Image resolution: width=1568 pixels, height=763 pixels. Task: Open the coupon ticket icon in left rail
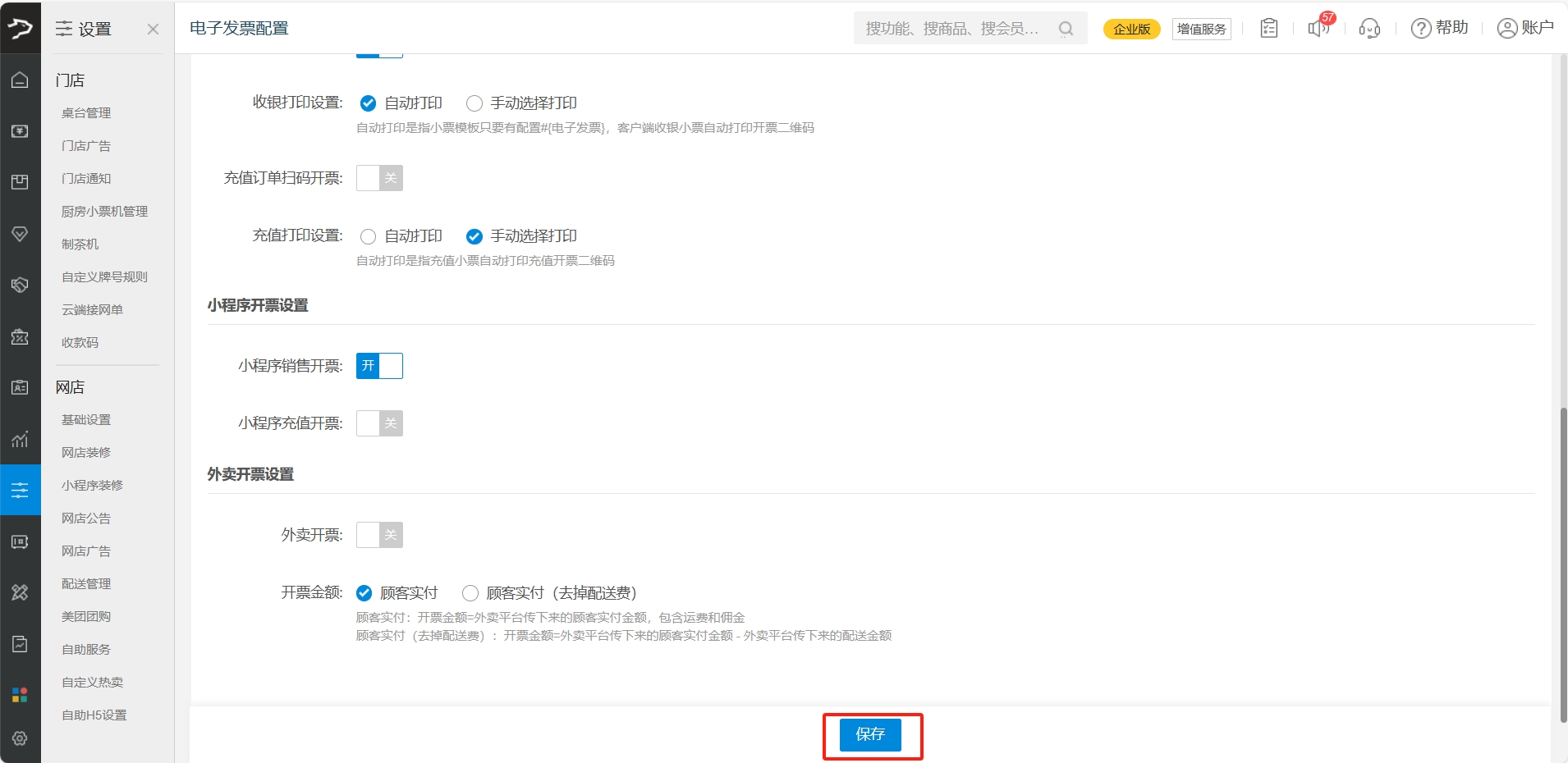(20, 336)
